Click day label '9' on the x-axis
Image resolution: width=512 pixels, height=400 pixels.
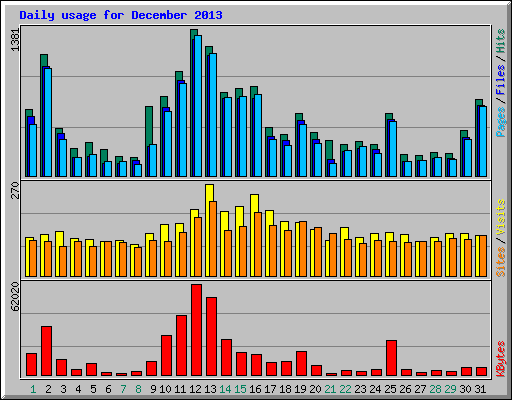(153, 389)
